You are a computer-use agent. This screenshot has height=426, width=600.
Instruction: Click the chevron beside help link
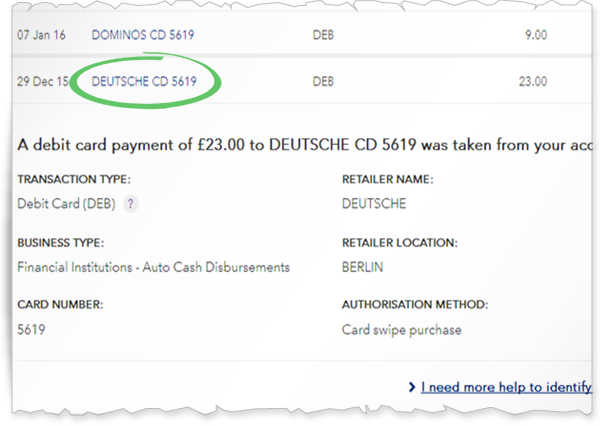412,387
